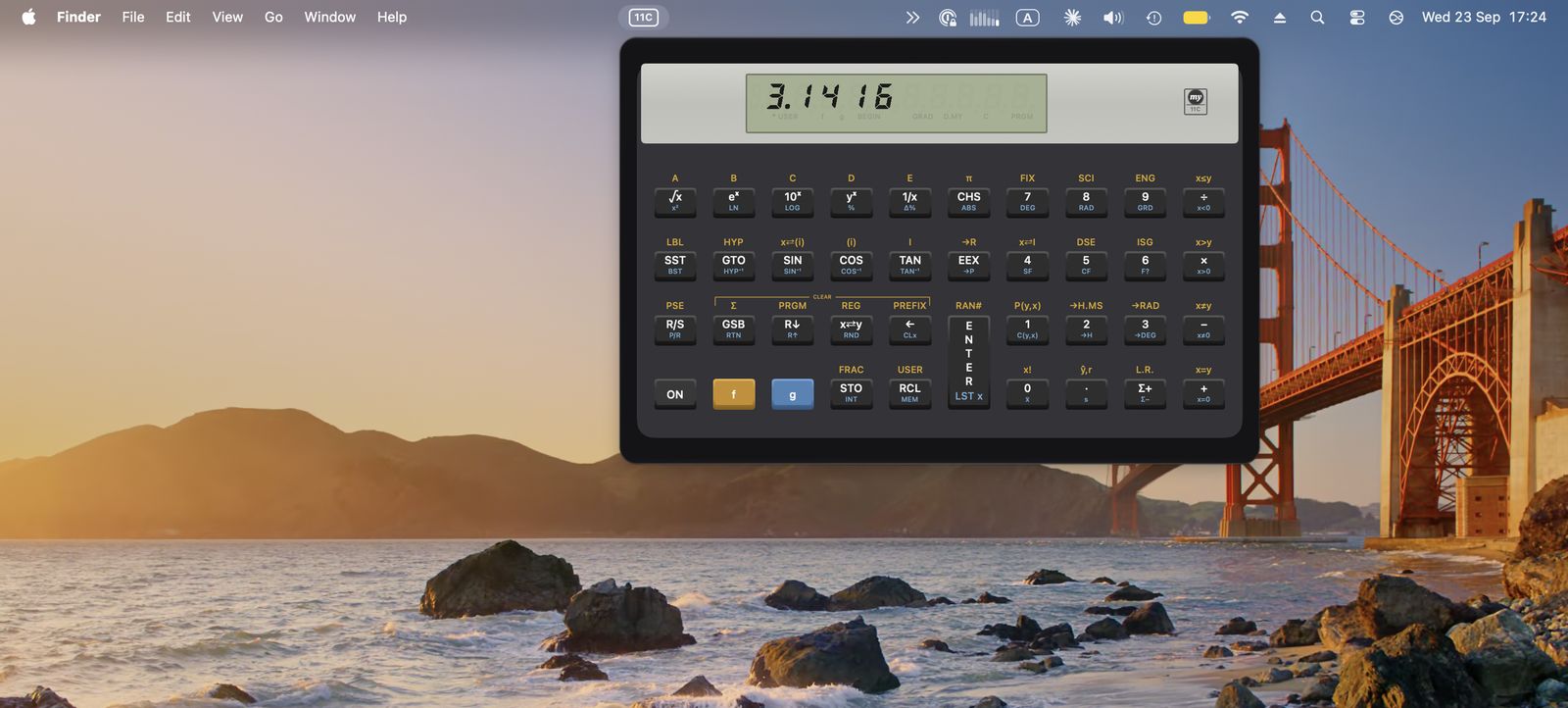Click the backspace arrow CLx key

pos(910,329)
